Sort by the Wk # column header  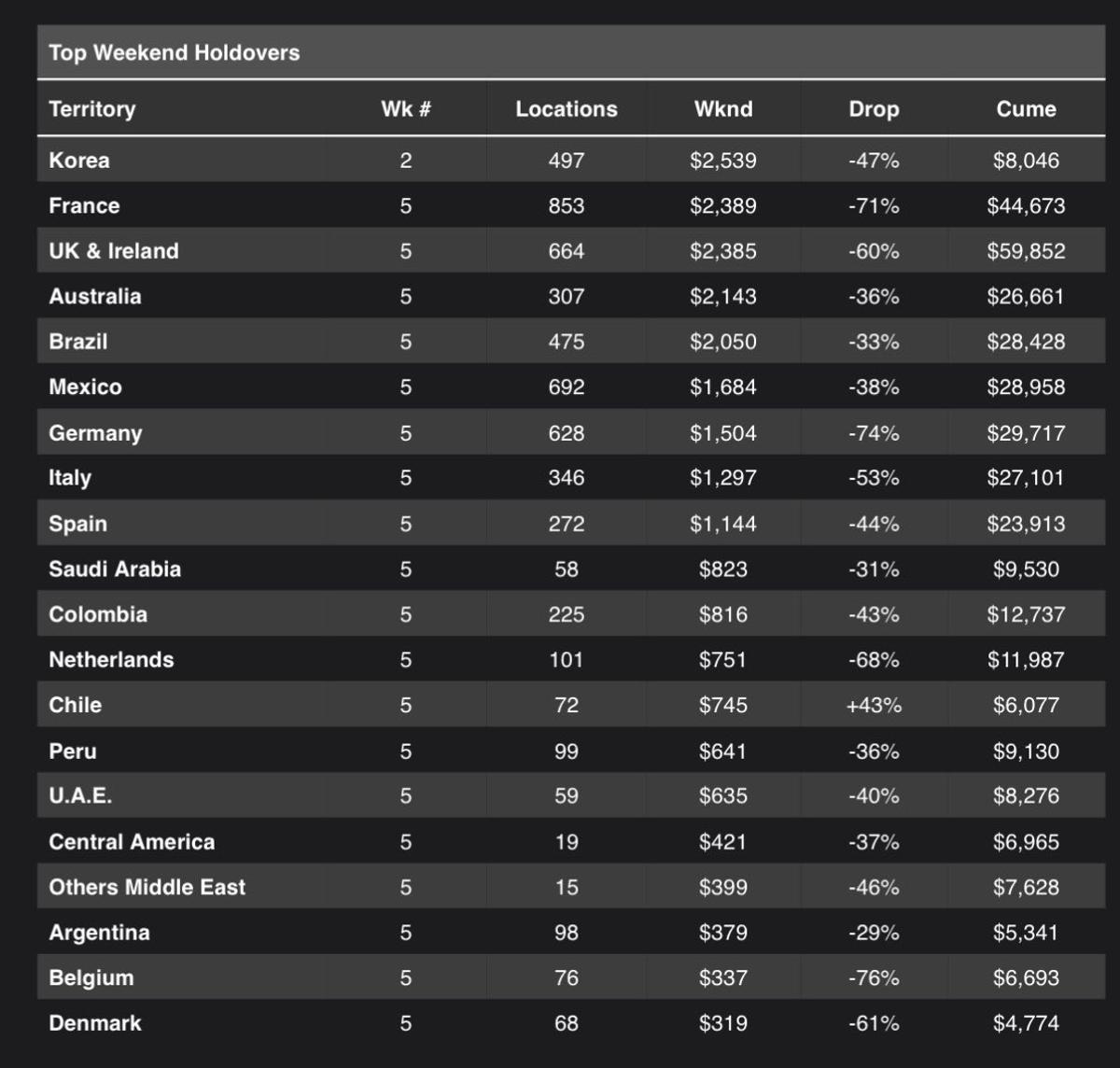tap(406, 109)
